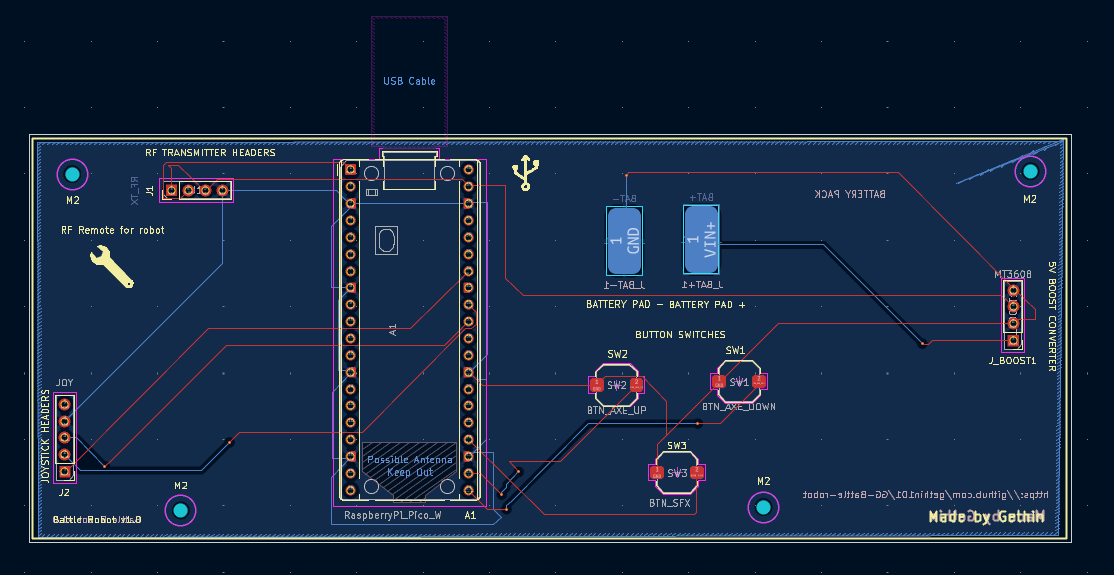Select the SW1 BTN_AXE_DOWN switch footprint
This screenshot has width=1114, height=575.
coord(740,382)
